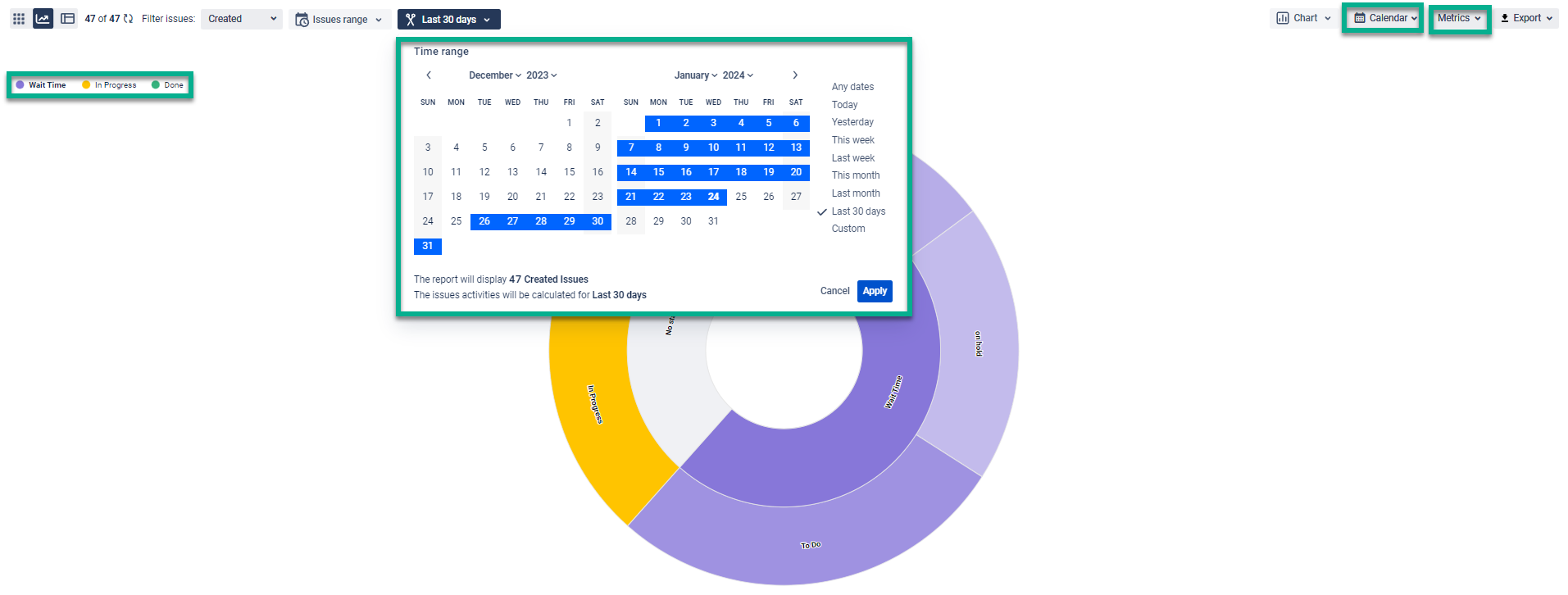Click the refresh issues icon
The image size is (1568, 595).
[x=128, y=18]
